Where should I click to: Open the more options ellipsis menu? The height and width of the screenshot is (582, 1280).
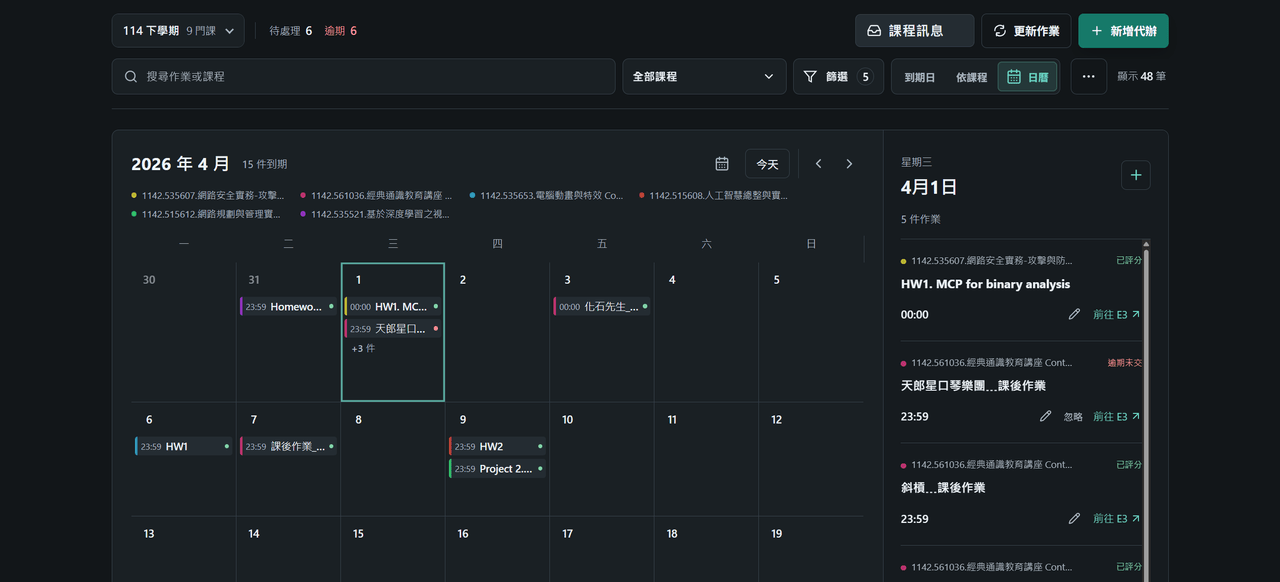1089,76
